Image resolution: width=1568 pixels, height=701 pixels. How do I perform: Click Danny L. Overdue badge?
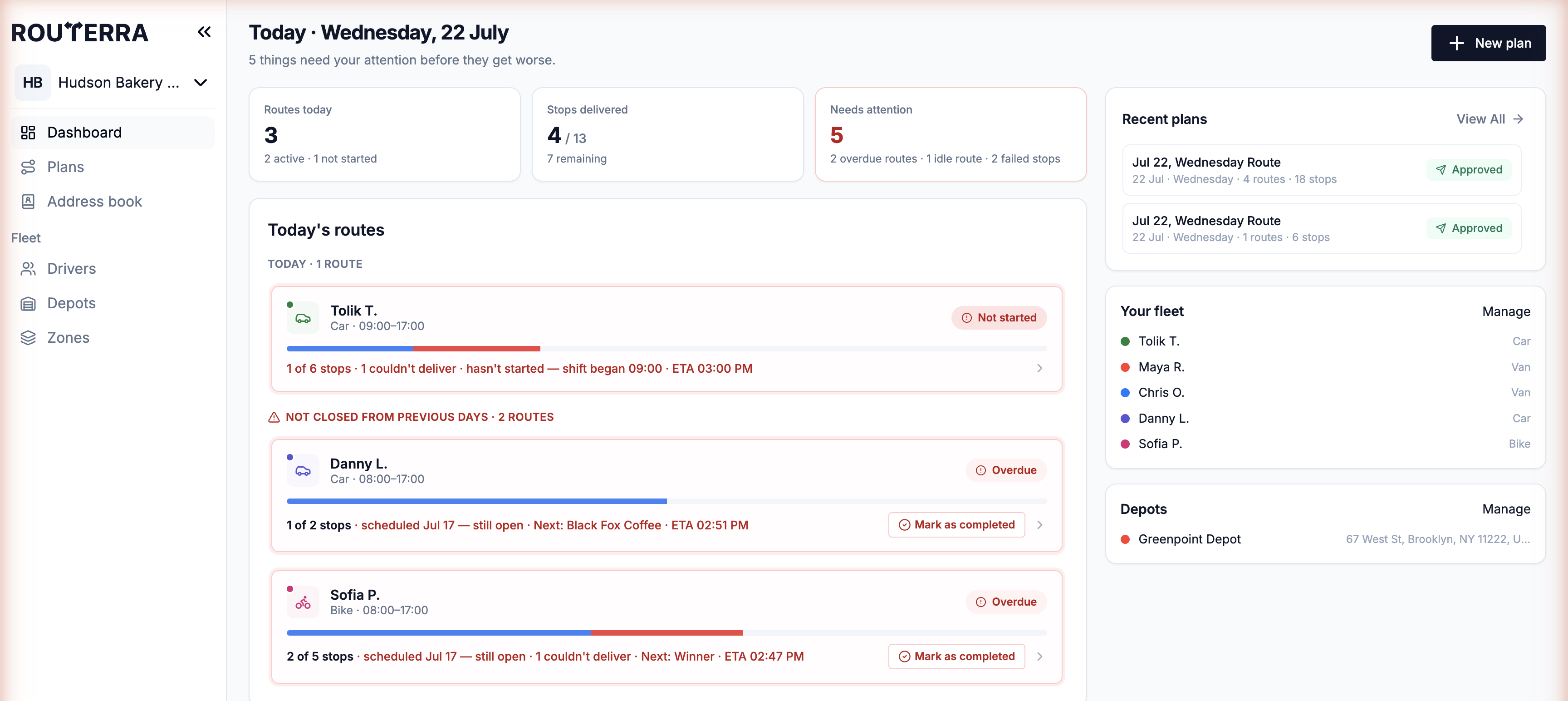pos(1005,469)
